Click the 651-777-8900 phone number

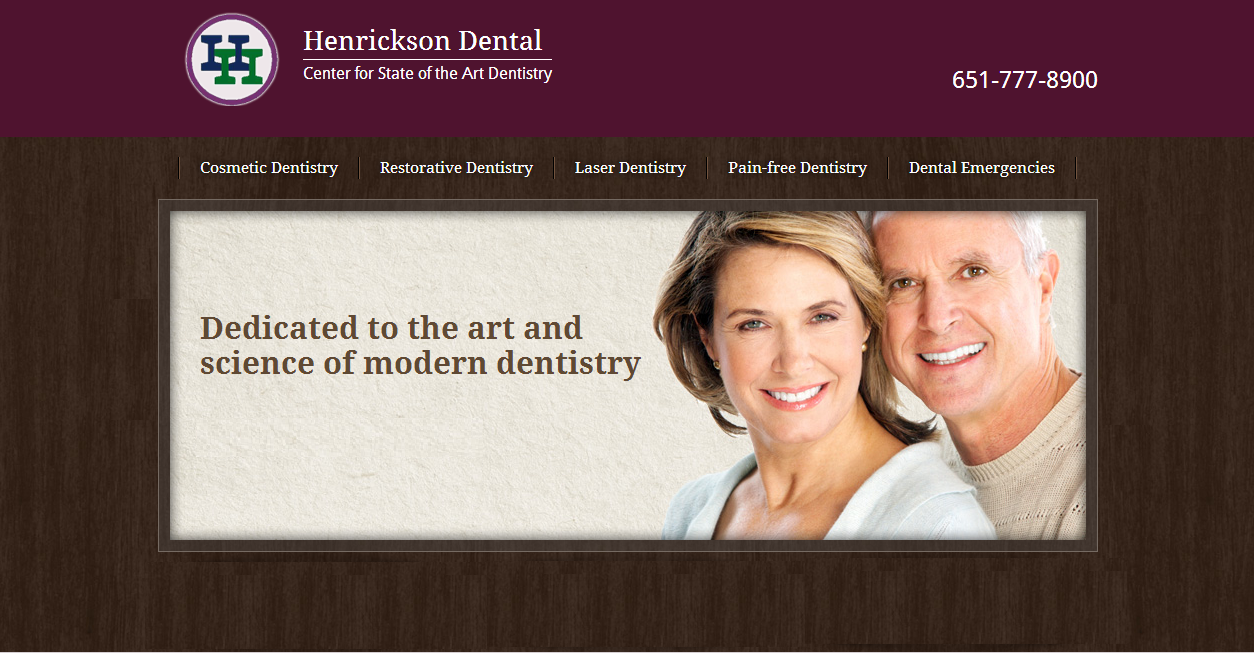coord(1025,80)
